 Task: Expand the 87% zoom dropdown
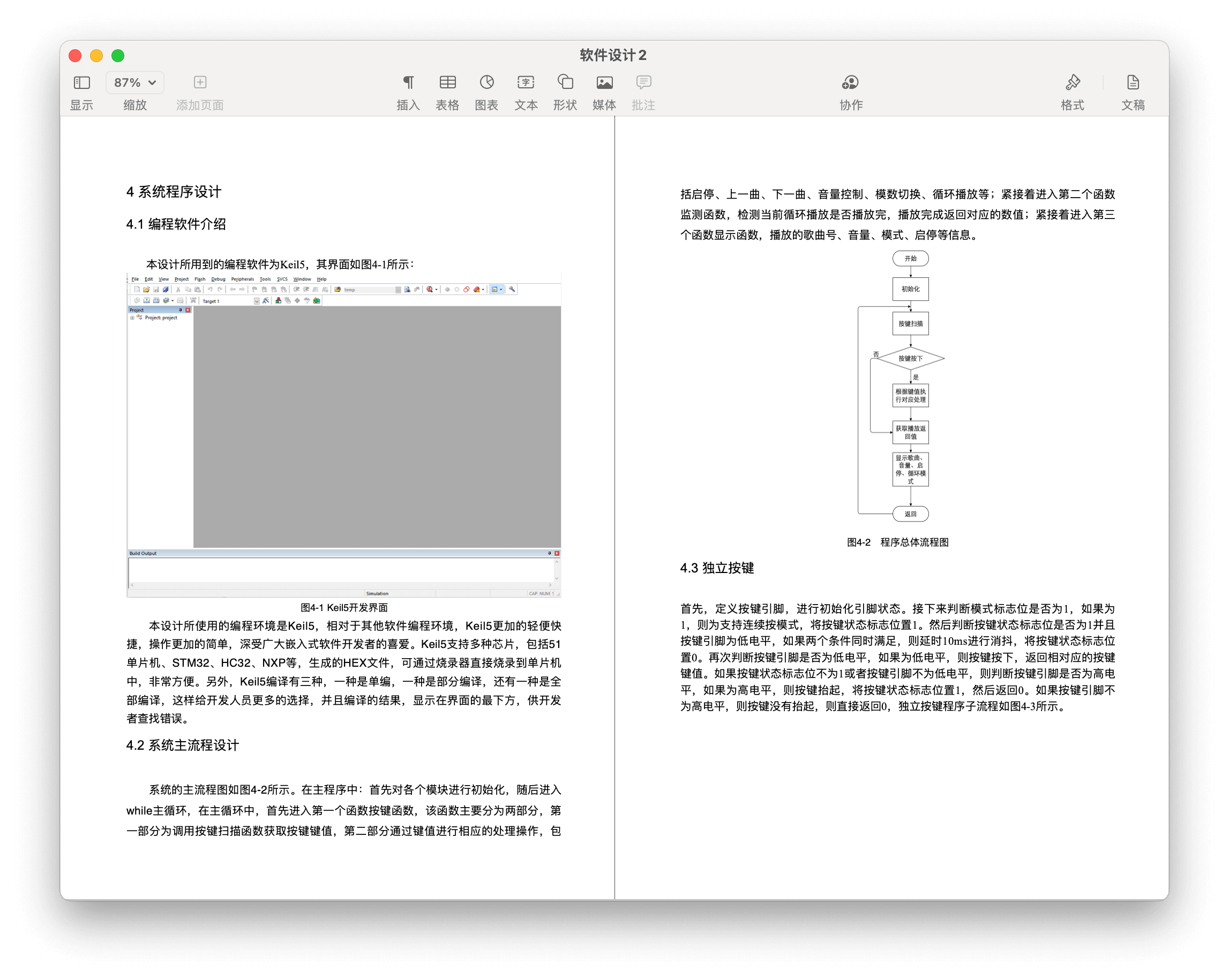pos(135,83)
